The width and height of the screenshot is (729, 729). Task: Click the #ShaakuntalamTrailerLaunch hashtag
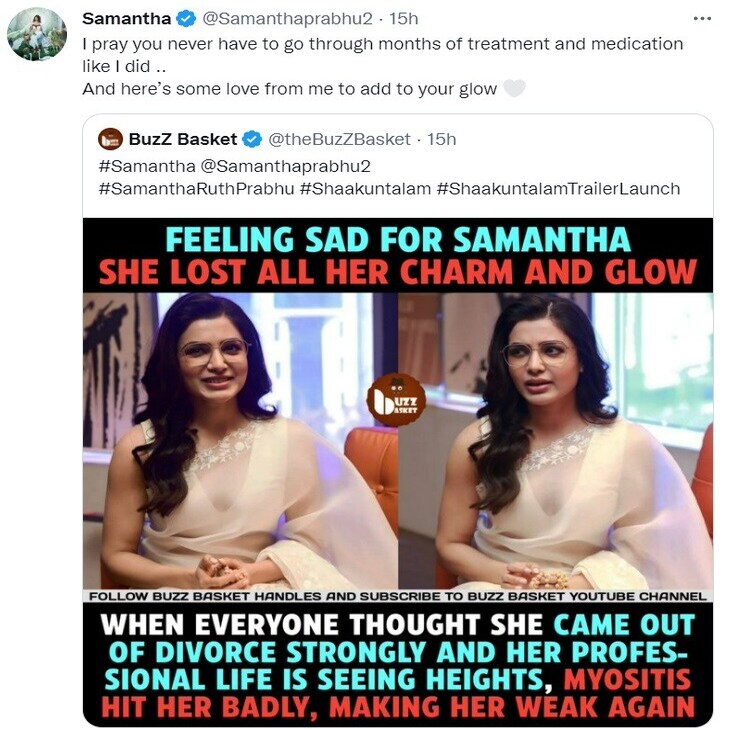click(558, 189)
